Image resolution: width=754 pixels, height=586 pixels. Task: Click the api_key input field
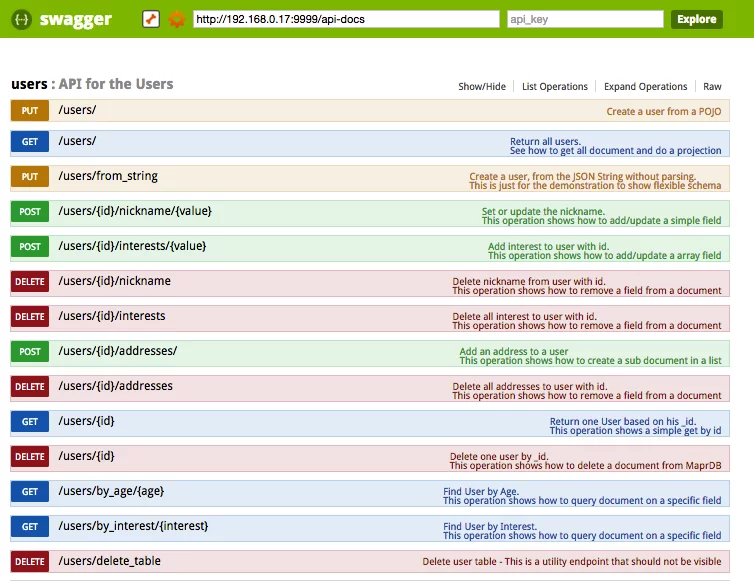(x=585, y=19)
